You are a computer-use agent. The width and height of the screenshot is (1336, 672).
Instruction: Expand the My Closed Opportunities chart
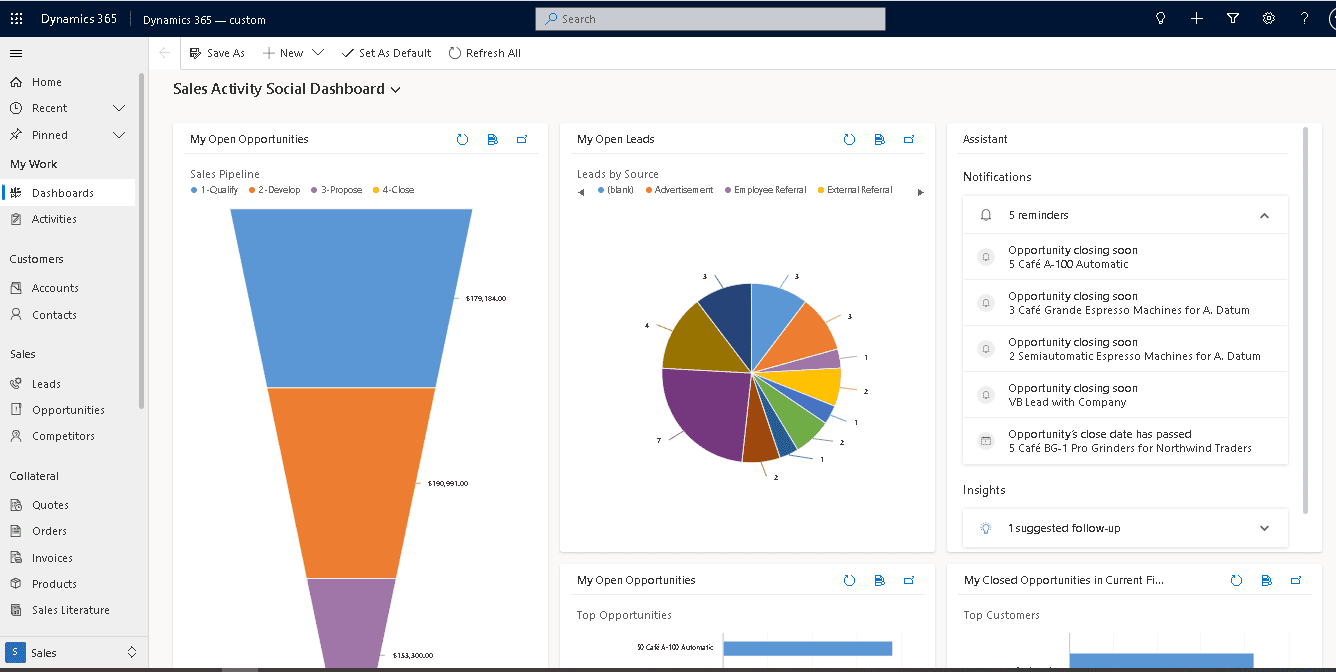(x=1296, y=580)
